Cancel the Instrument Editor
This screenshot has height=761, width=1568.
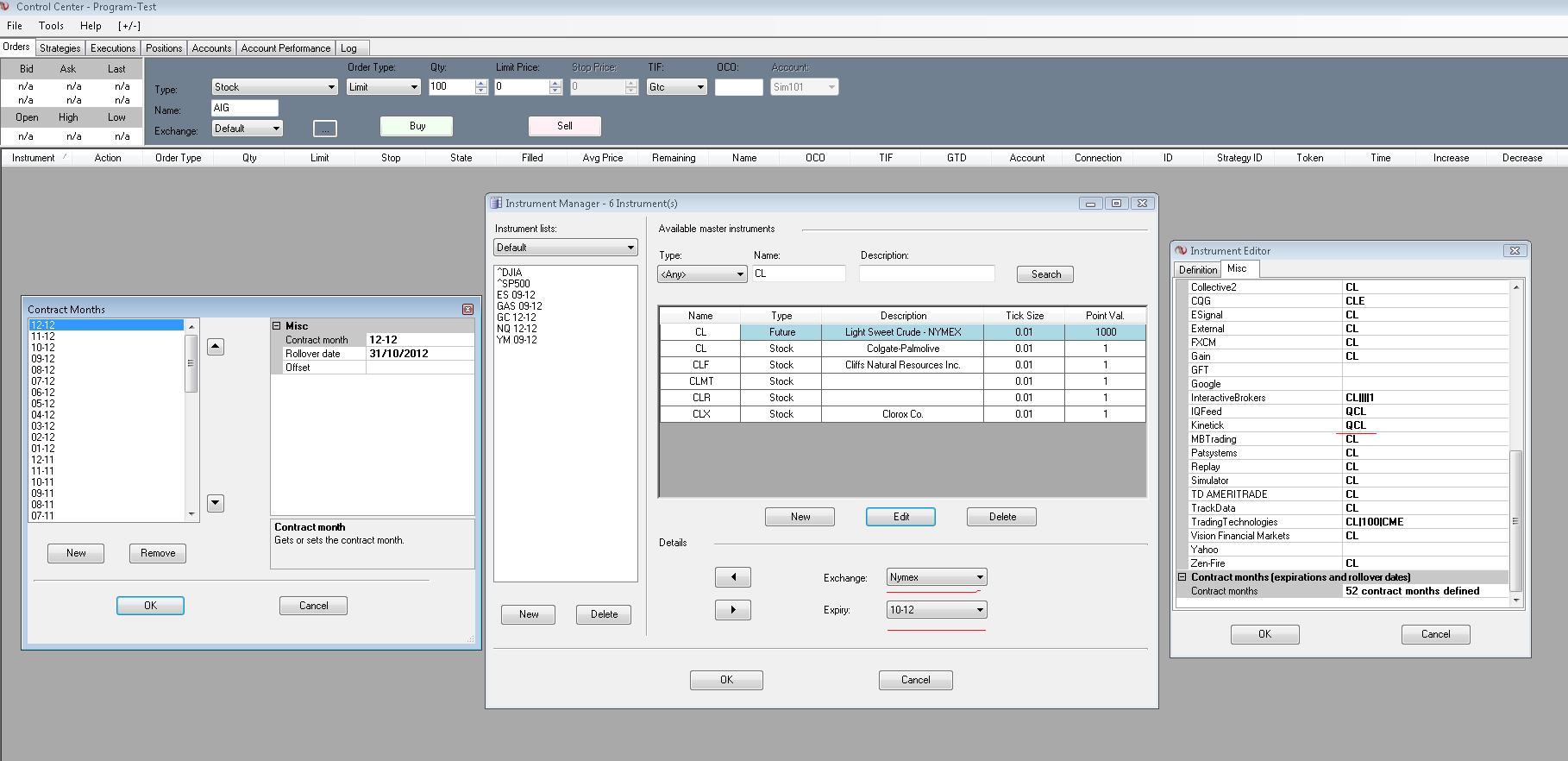(1436, 634)
